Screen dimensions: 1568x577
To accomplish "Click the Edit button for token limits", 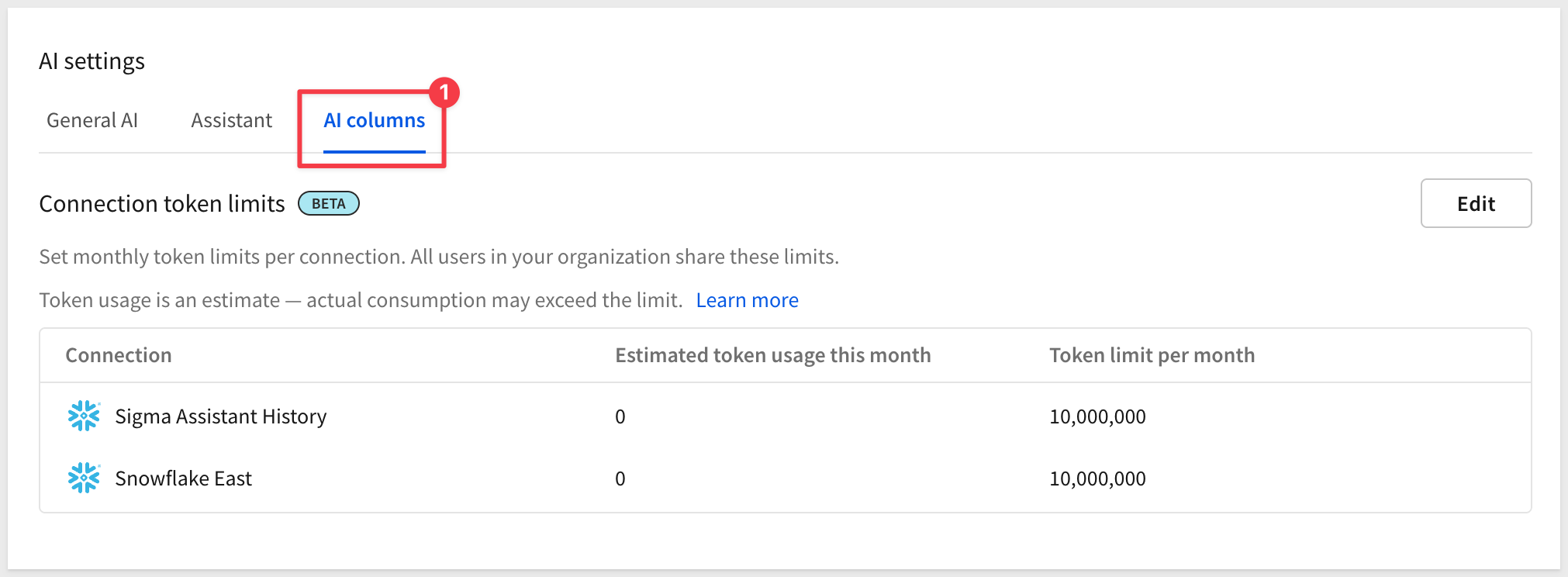I will click(1476, 203).
